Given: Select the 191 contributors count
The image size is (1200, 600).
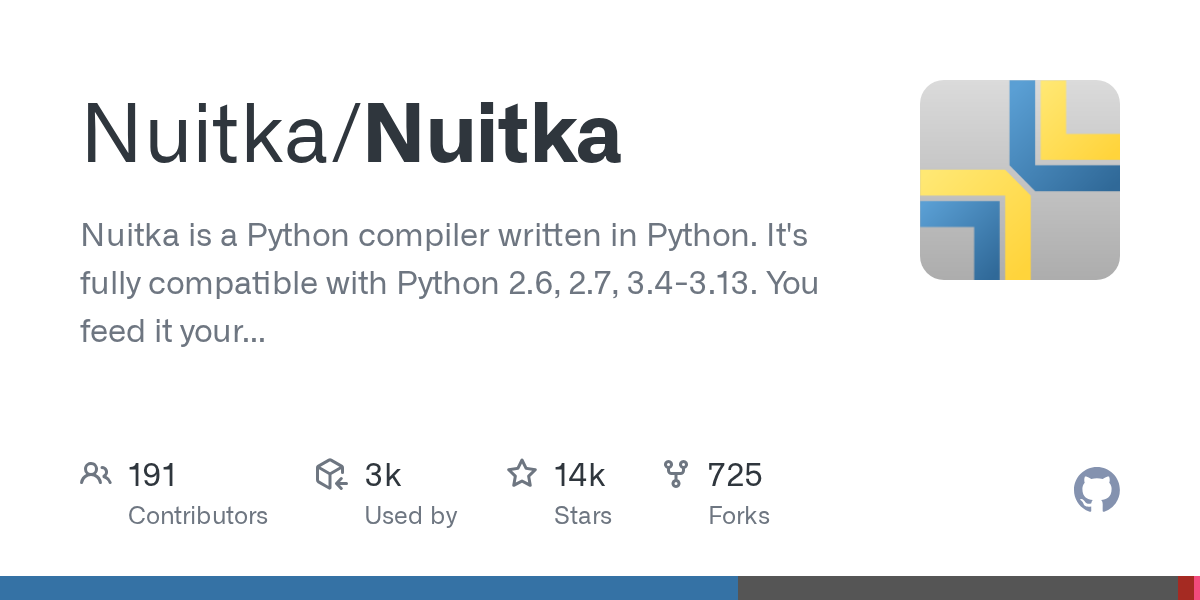Looking at the screenshot, I should pos(152,475).
